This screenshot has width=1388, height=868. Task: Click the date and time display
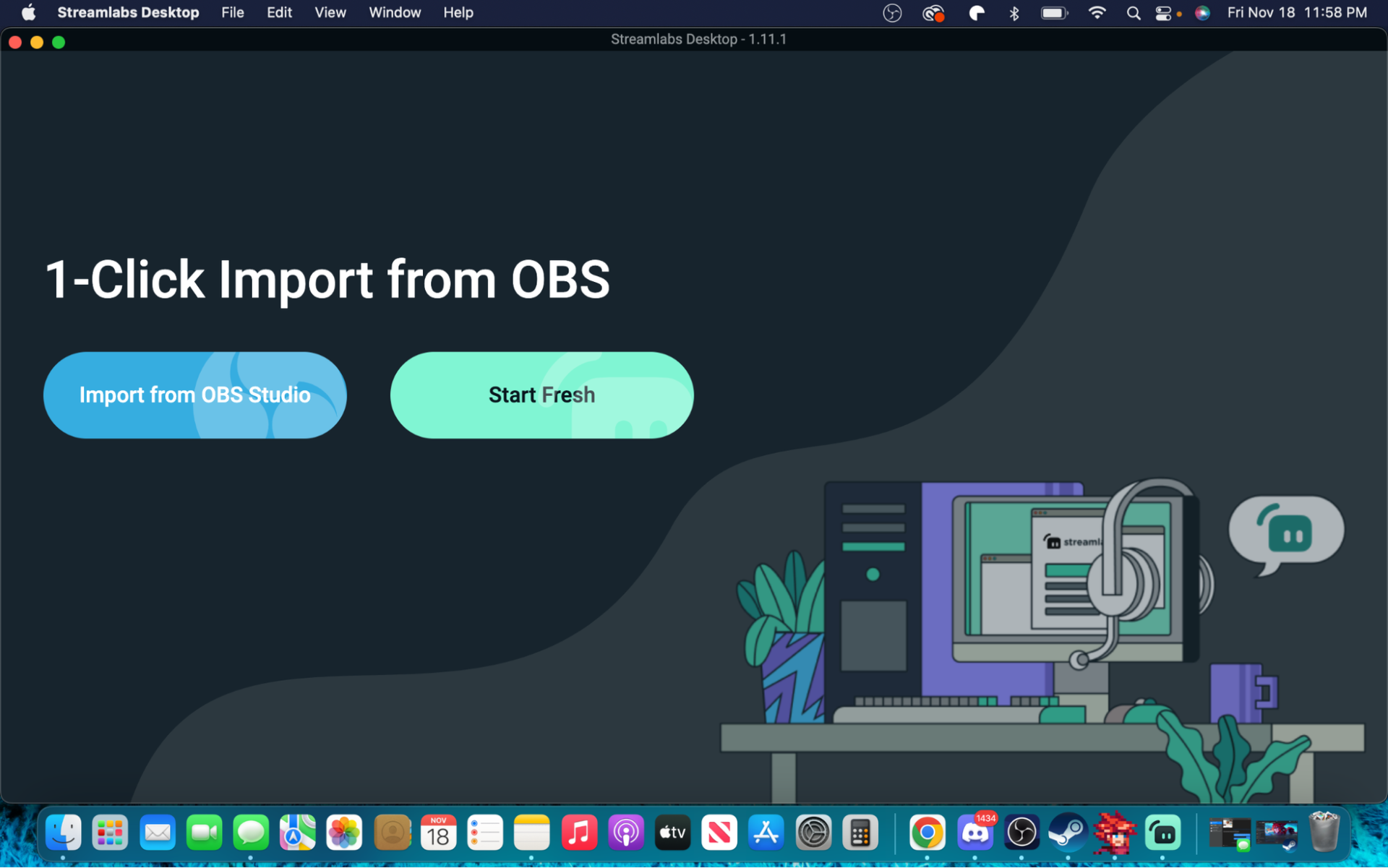[1297, 12]
